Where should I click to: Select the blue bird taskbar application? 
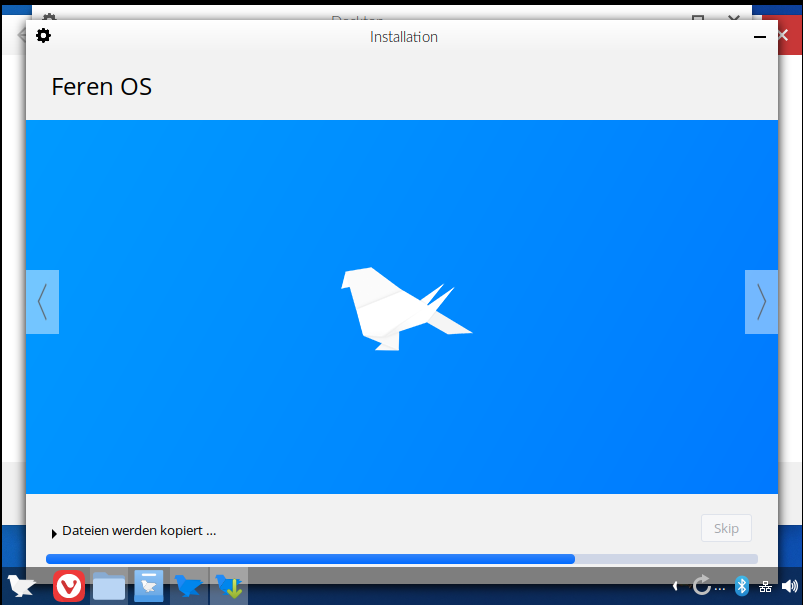click(x=188, y=586)
